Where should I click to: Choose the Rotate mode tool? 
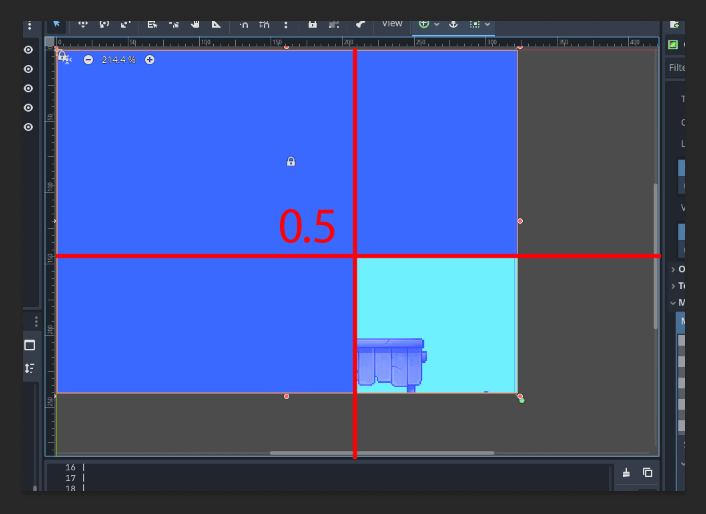click(x=104, y=24)
